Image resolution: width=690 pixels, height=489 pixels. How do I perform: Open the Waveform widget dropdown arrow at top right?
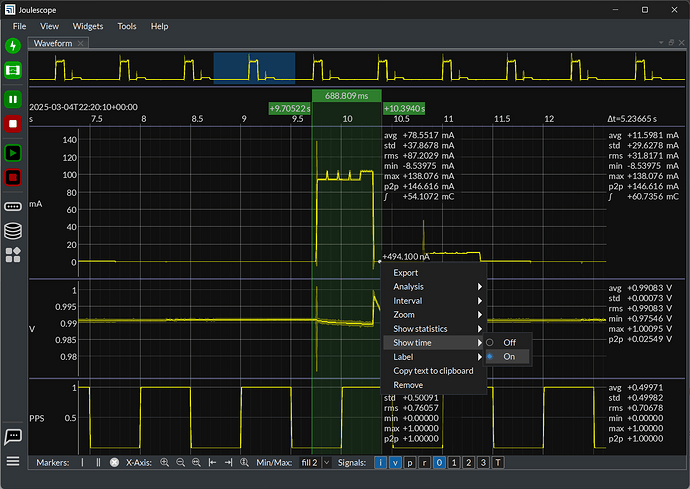click(661, 42)
